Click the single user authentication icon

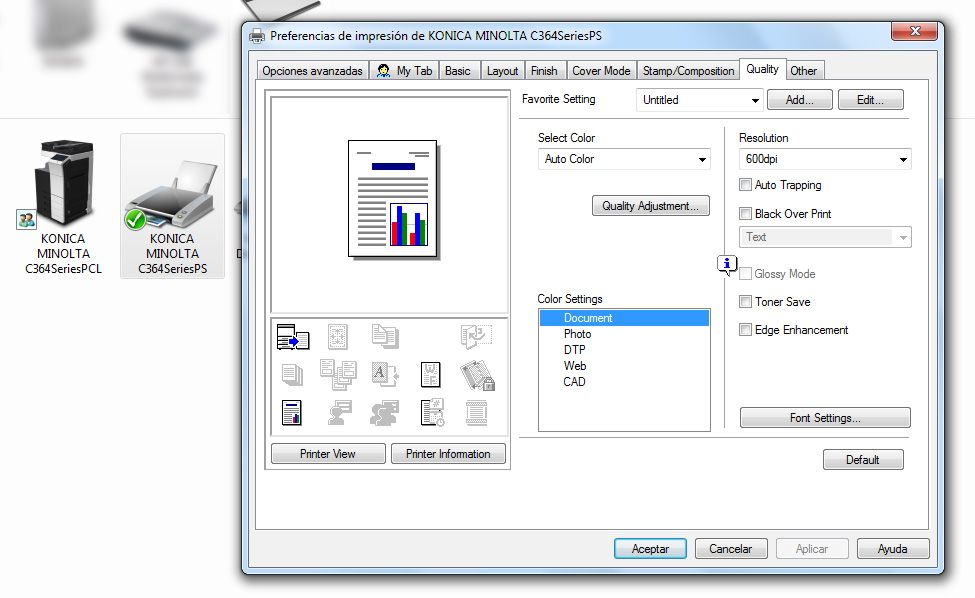[339, 413]
